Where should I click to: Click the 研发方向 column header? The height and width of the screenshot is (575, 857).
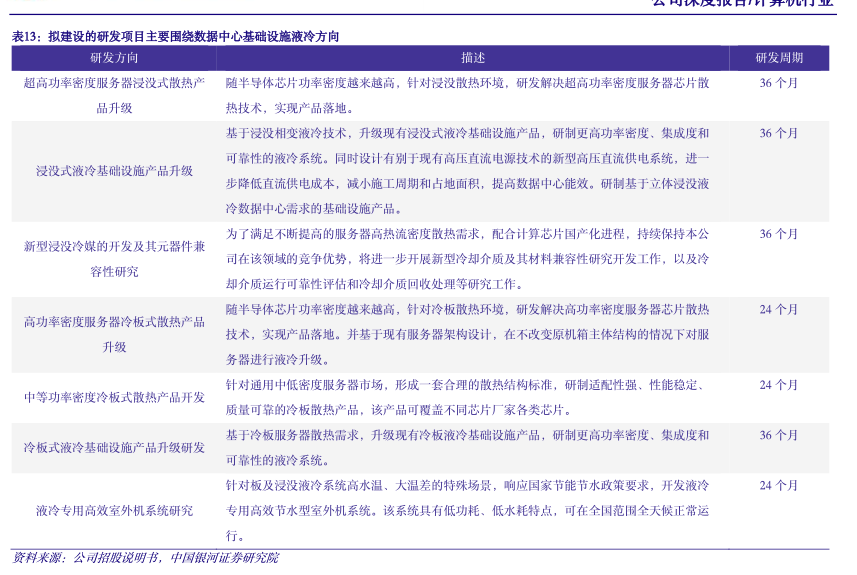pos(114,58)
